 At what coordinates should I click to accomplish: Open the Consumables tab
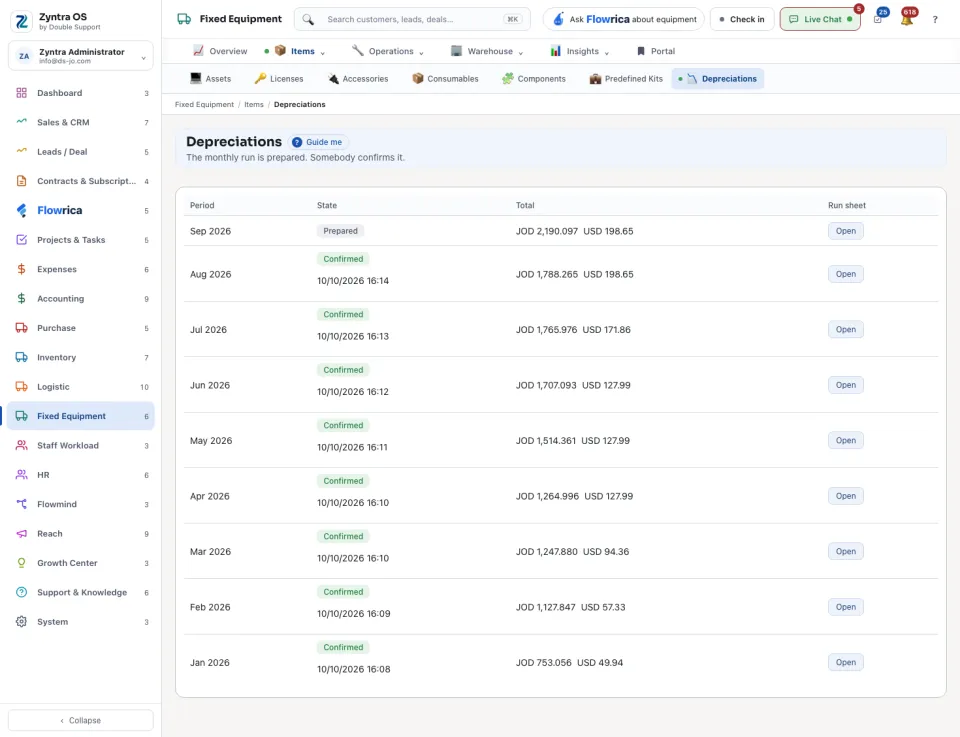(446, 79)
